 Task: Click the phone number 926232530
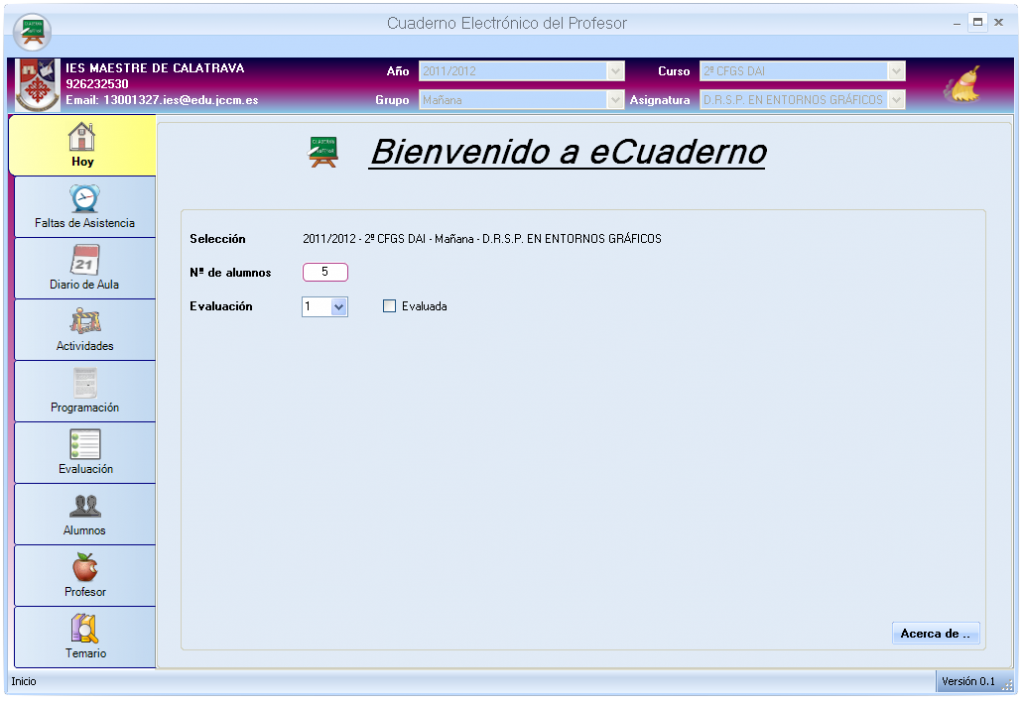coord(97,84)
